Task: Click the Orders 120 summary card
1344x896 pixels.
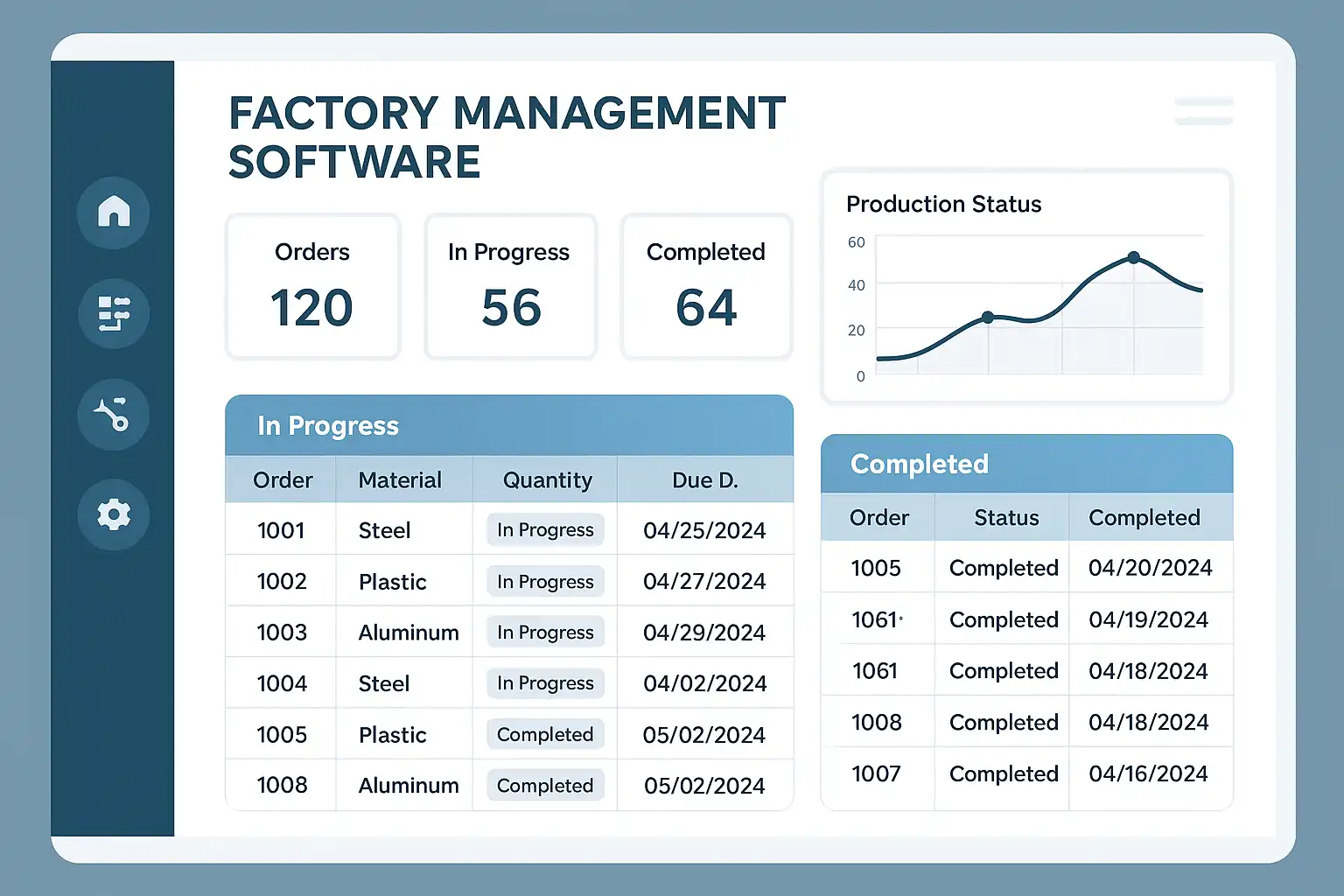Action: [312, 287]
